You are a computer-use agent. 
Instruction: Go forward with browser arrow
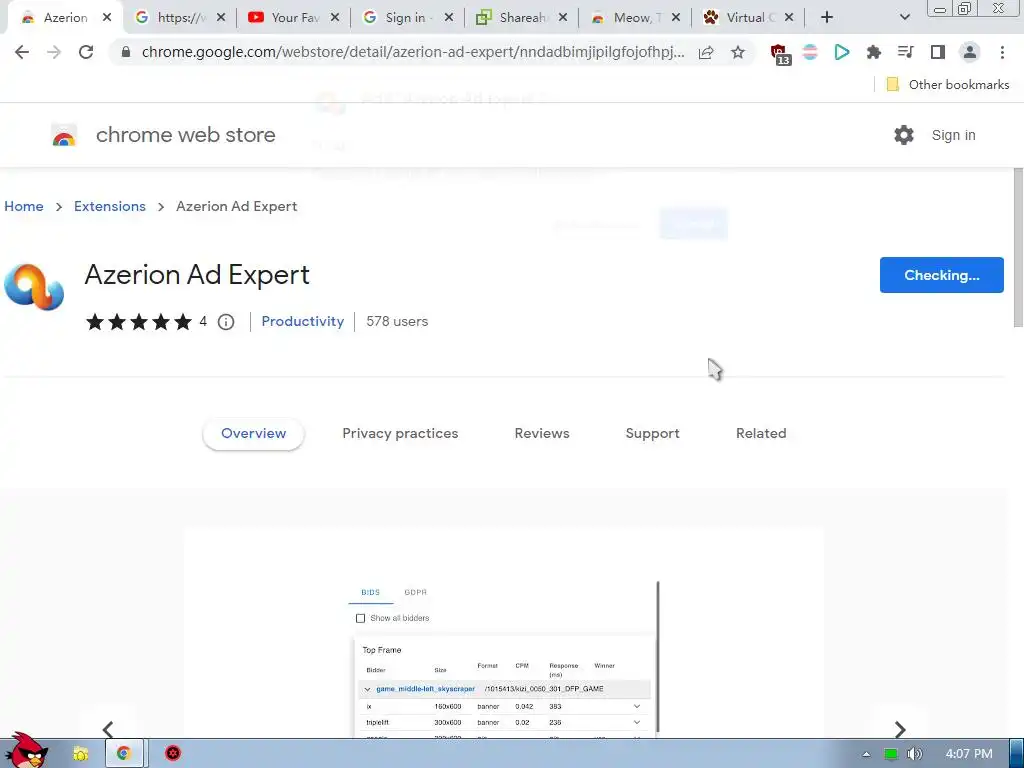[x=54, y=52]
